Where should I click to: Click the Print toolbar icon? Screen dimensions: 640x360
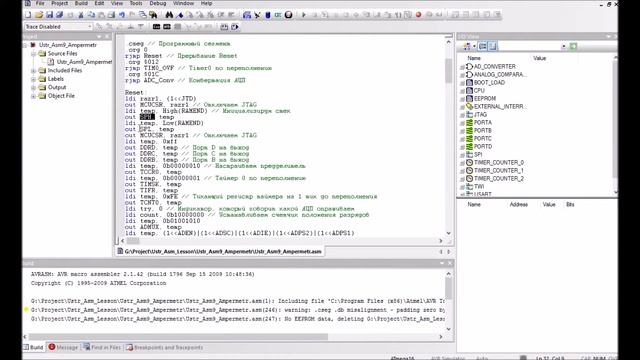(111, 15)
